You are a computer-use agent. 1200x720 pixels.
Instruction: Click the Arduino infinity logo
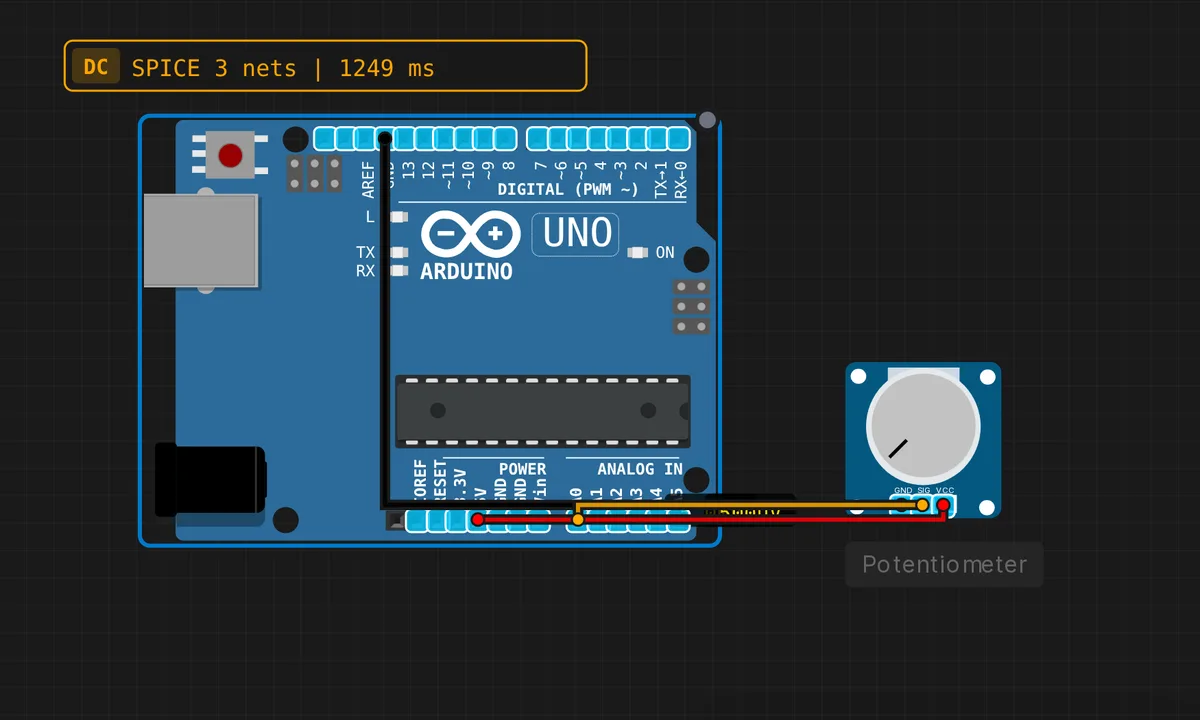pos(471,236)
